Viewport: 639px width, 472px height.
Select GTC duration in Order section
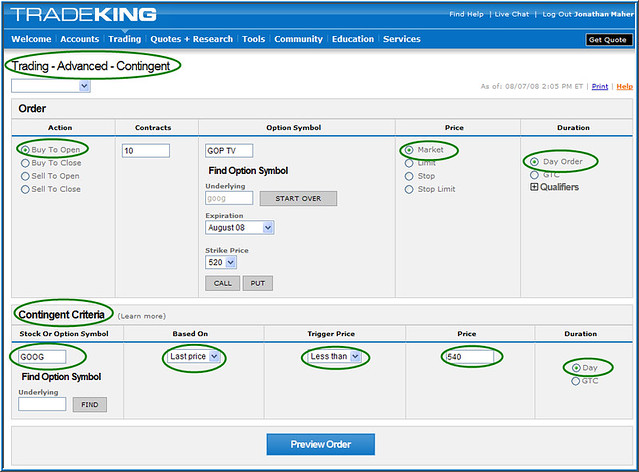point(534,174)
